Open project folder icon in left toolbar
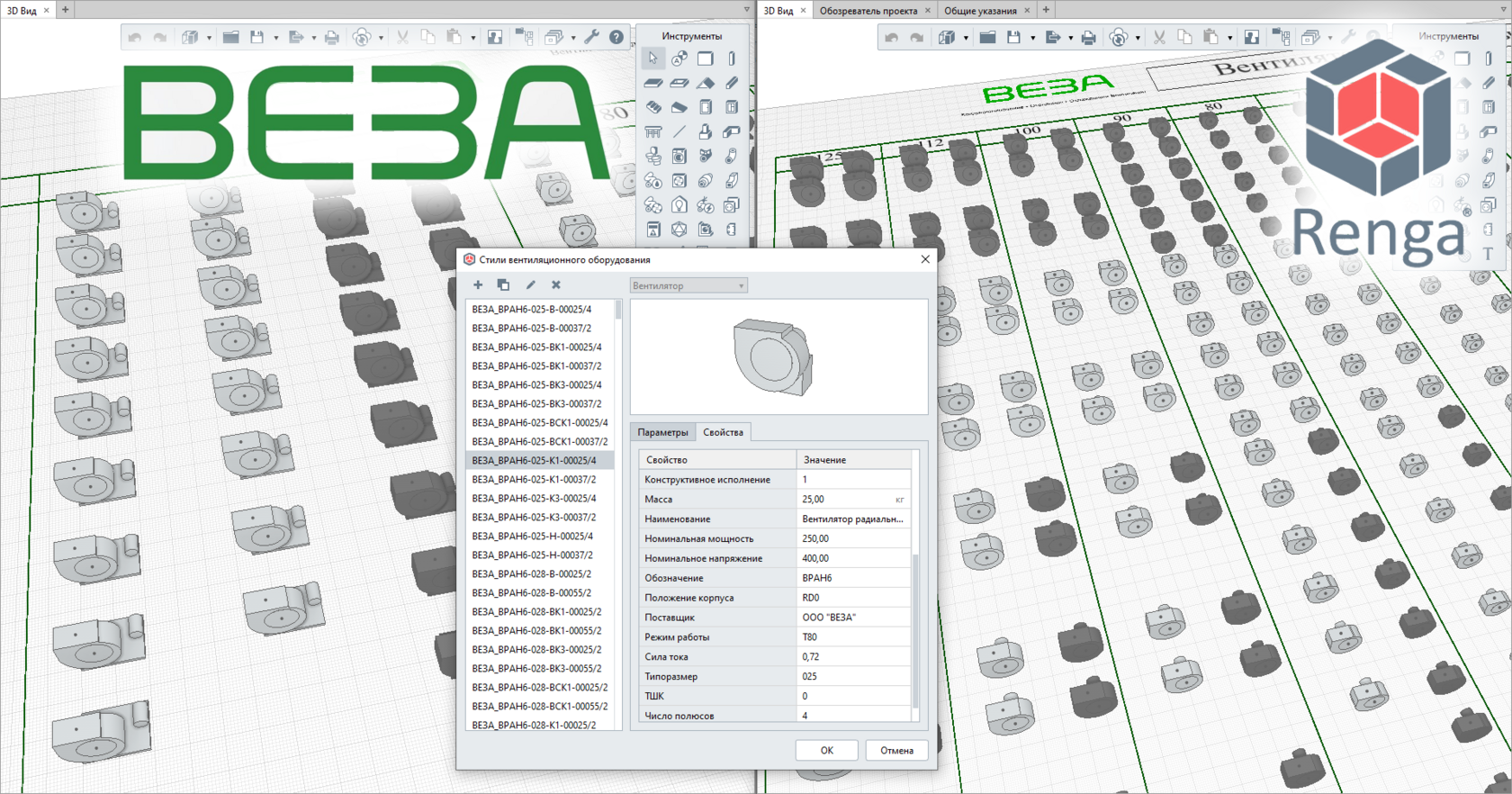 pyautogui.click(x=231, y=37)
